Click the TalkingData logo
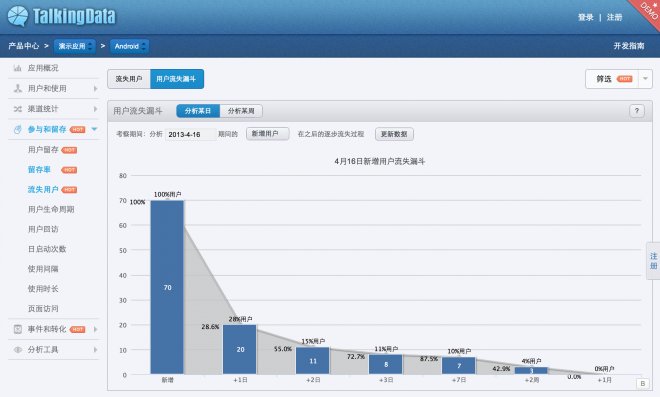Image resolution: width=660 pixels, height=397 pixels. pyautogui.click(x=61, y=16)
